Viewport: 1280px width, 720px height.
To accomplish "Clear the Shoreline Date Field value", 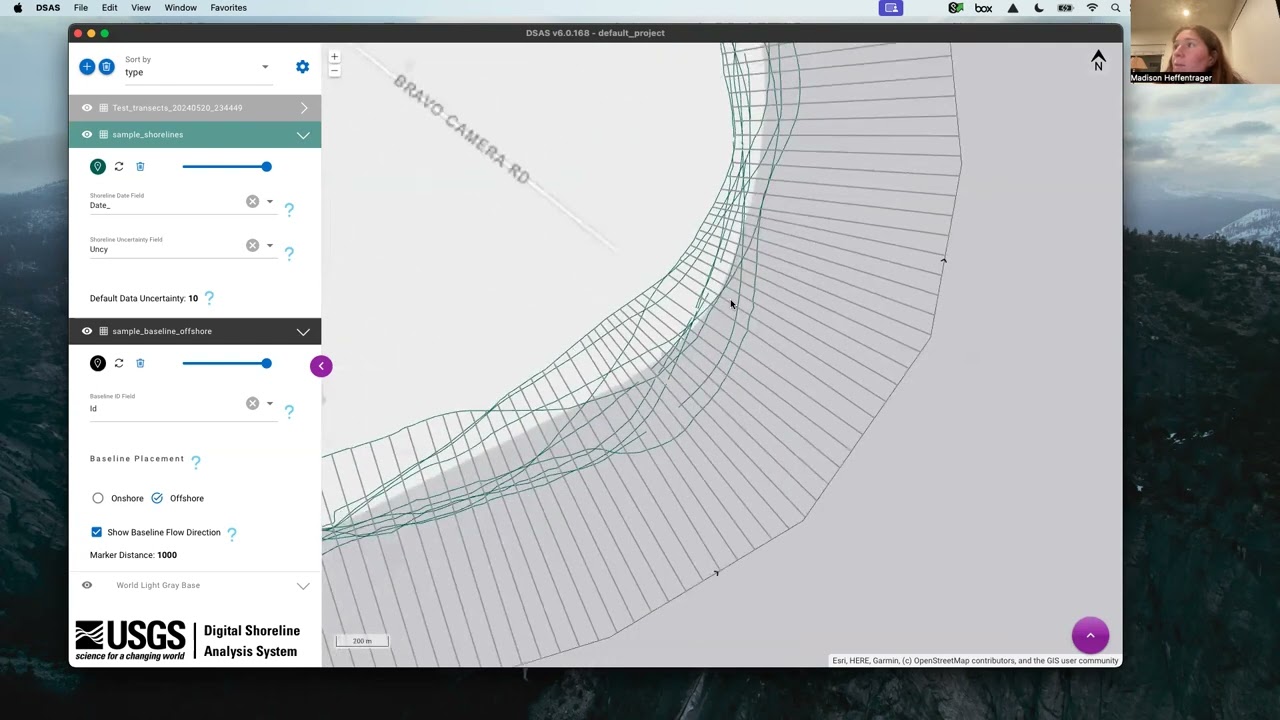I will point(252,202).
